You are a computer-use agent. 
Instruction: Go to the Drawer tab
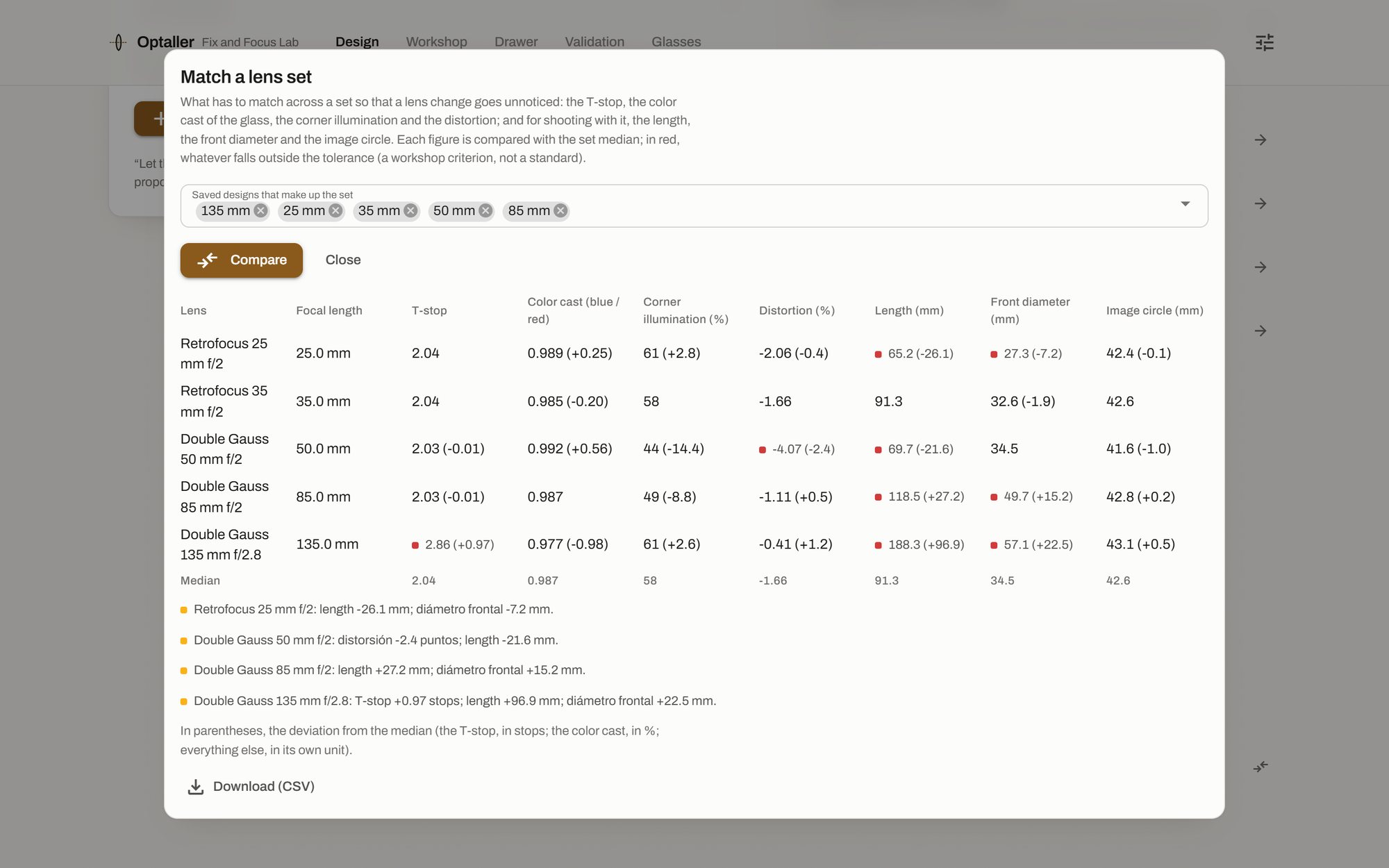tap(516, 42)
